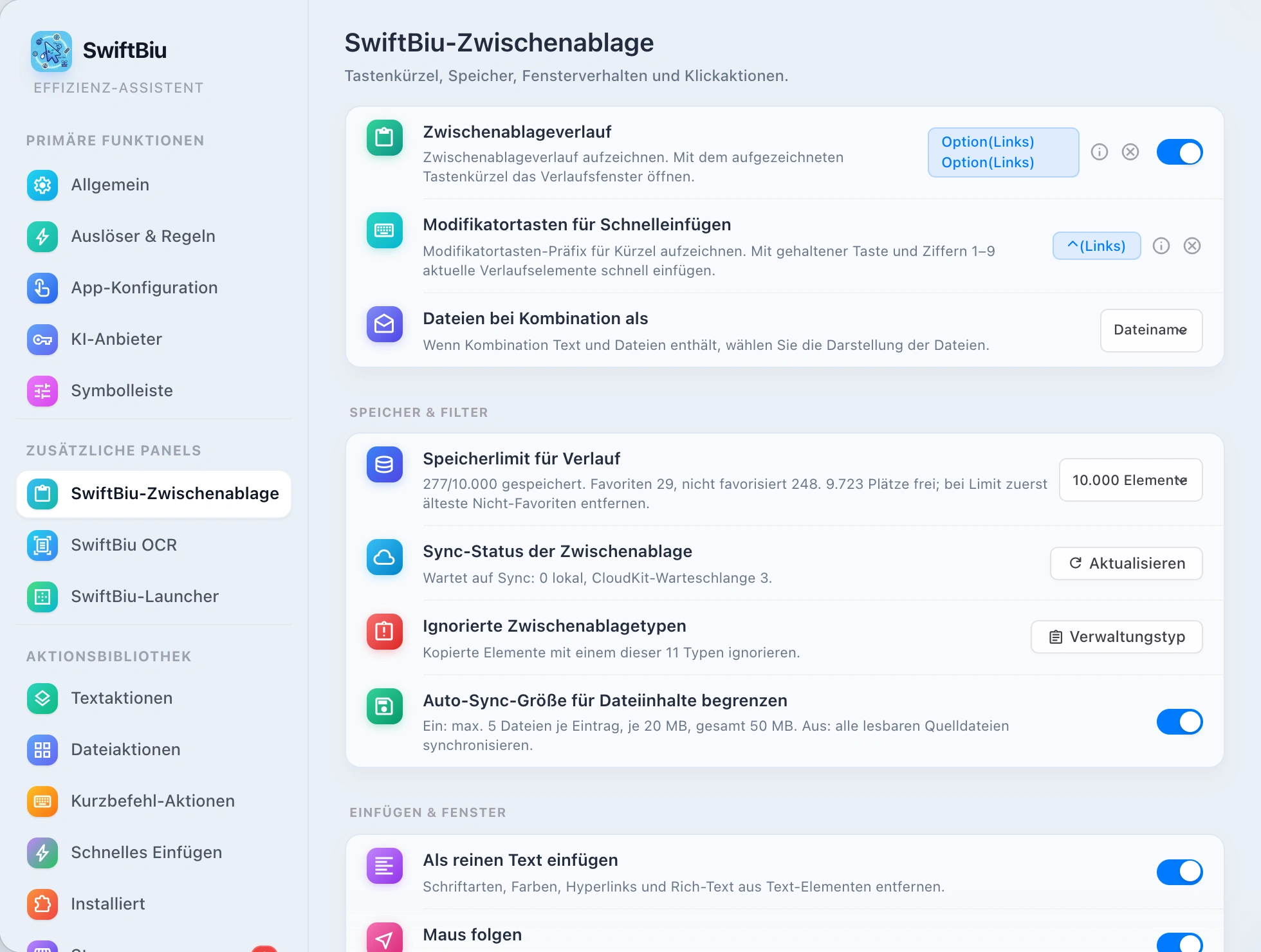The width and height of the screenshot is (1261, 952).
Task: Click Dateien bei Kombination envelope icon
Action: 385,324
